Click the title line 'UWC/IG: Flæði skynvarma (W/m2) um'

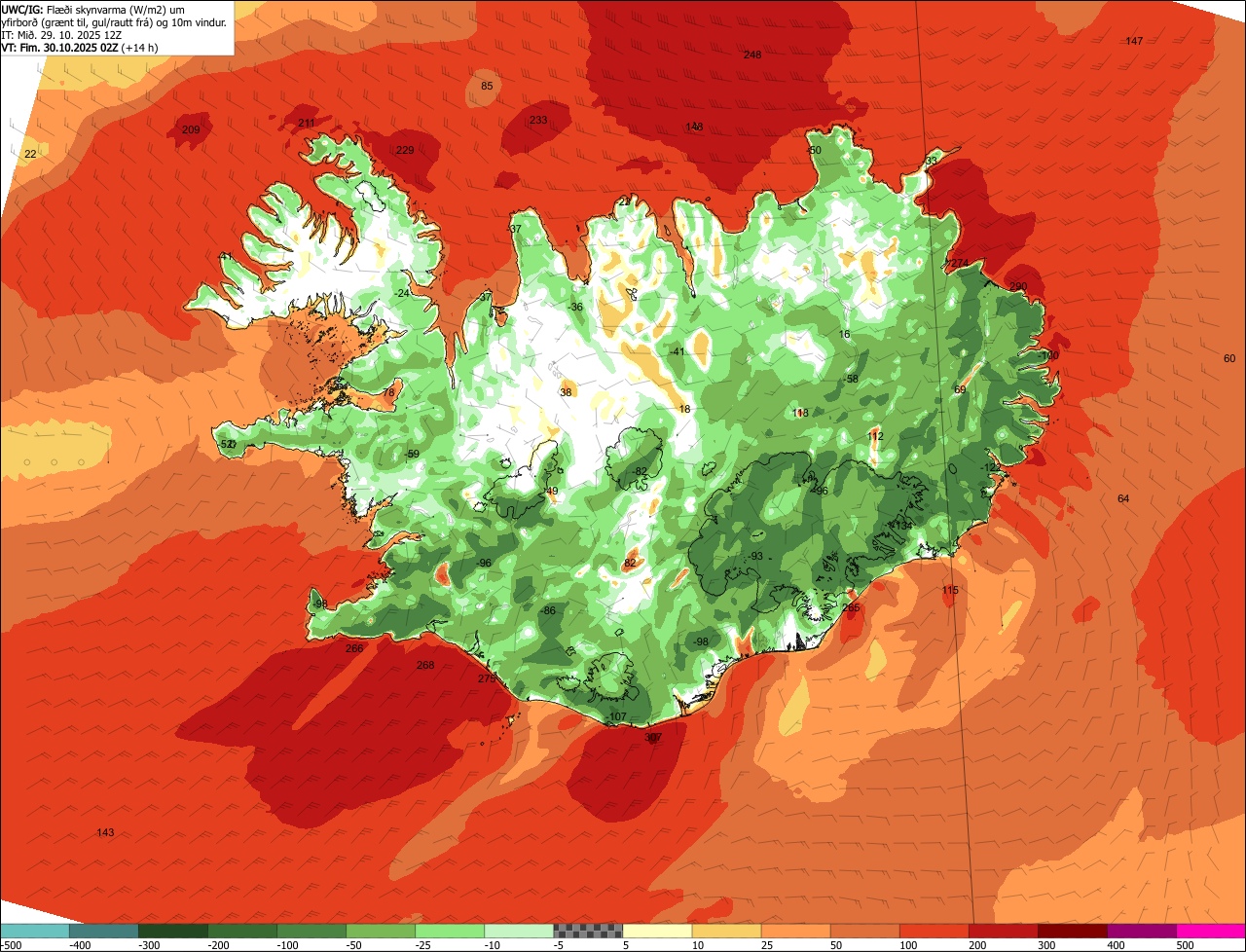tap(94, 8)
